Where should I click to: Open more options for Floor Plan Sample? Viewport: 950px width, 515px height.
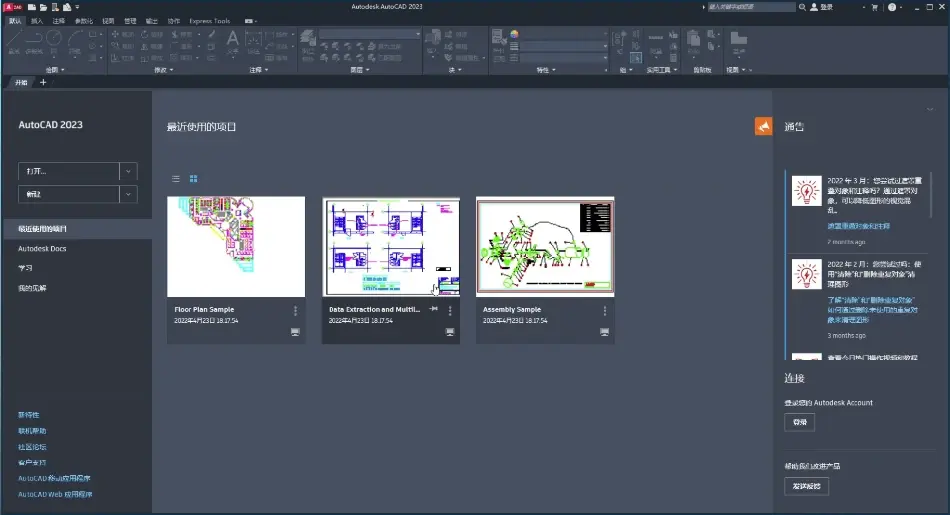pyautogui.click(x=296, y=311)
